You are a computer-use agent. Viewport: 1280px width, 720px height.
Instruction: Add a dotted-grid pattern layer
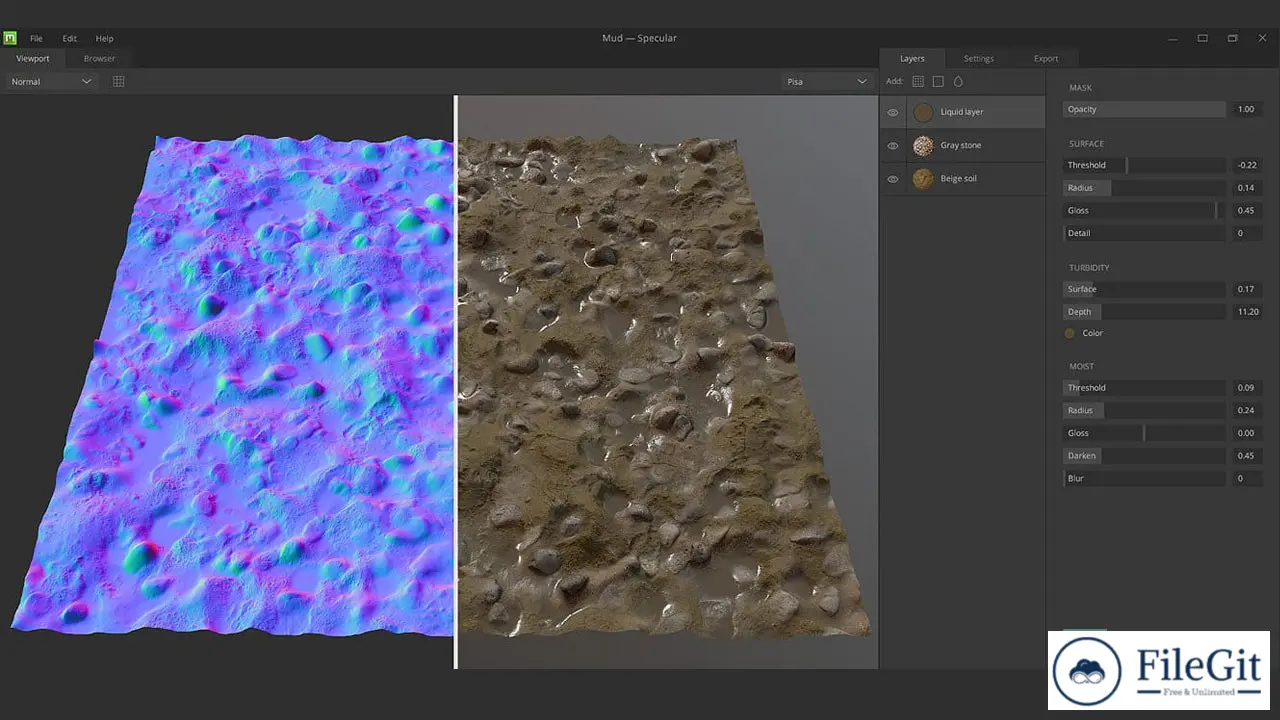[918, 81]
